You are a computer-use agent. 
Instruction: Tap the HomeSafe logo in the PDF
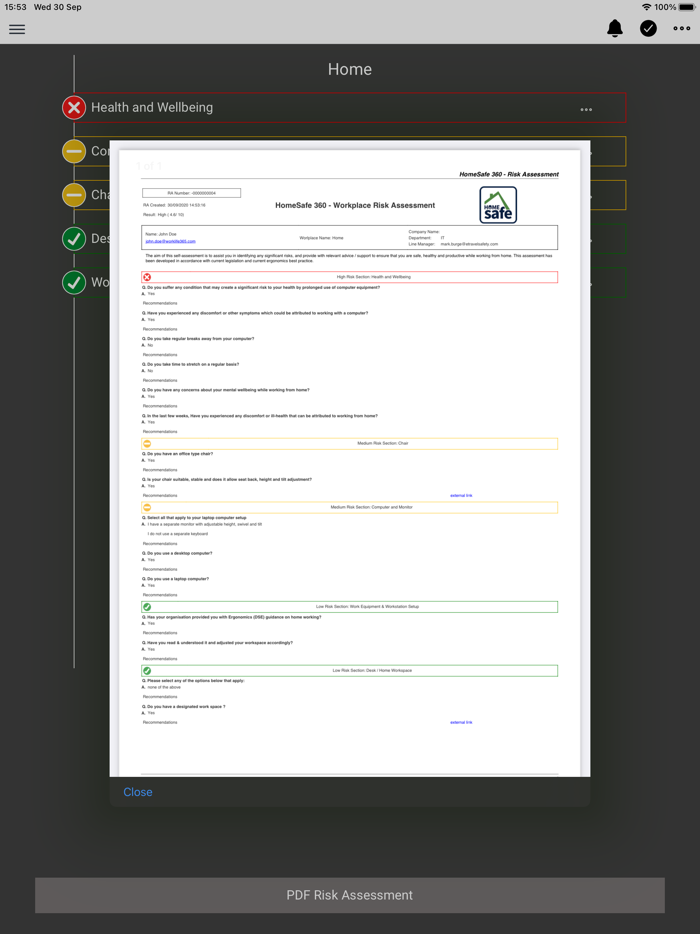coord(498,205)
